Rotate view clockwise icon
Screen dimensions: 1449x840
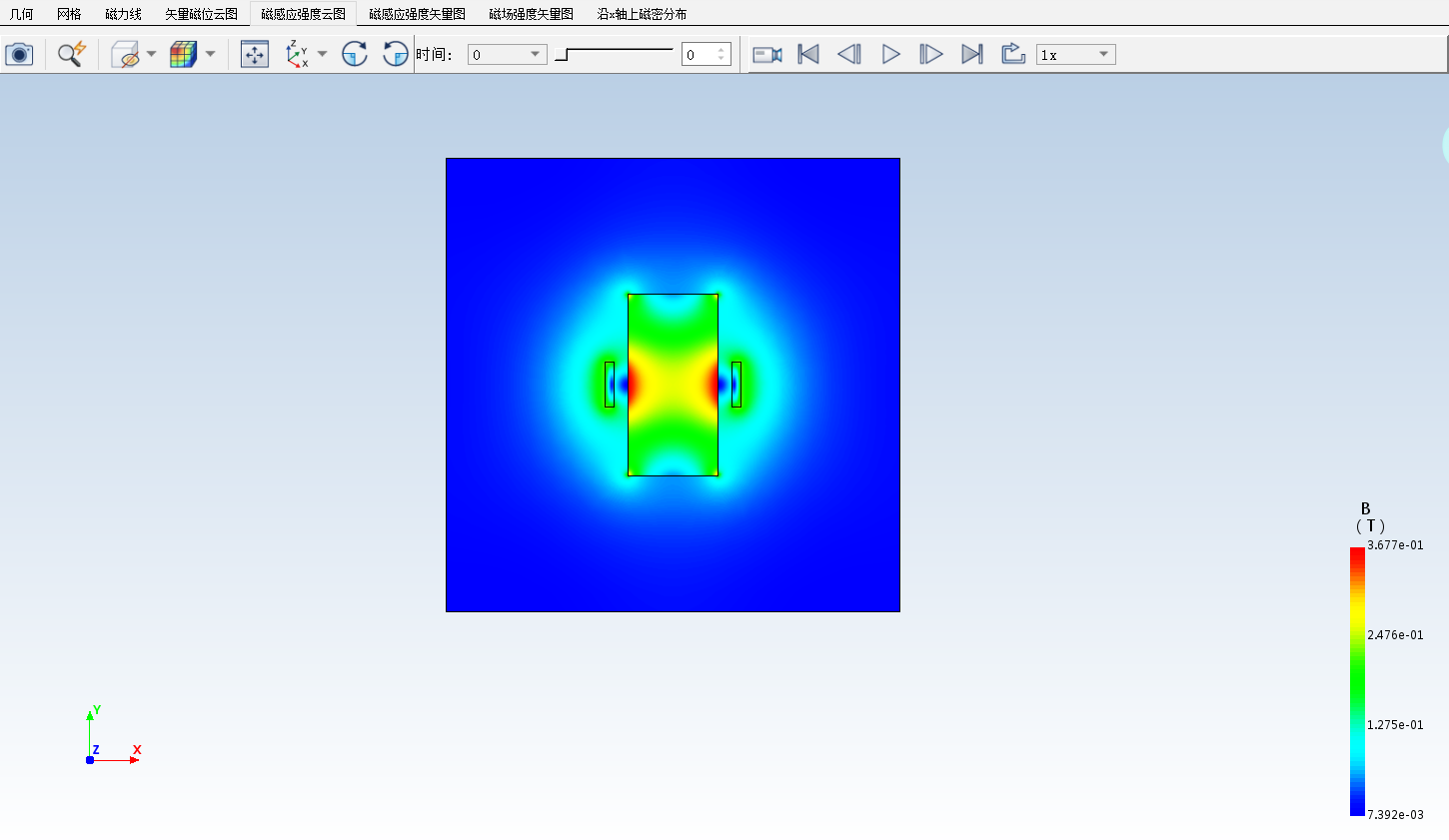[x=355, y=54]
